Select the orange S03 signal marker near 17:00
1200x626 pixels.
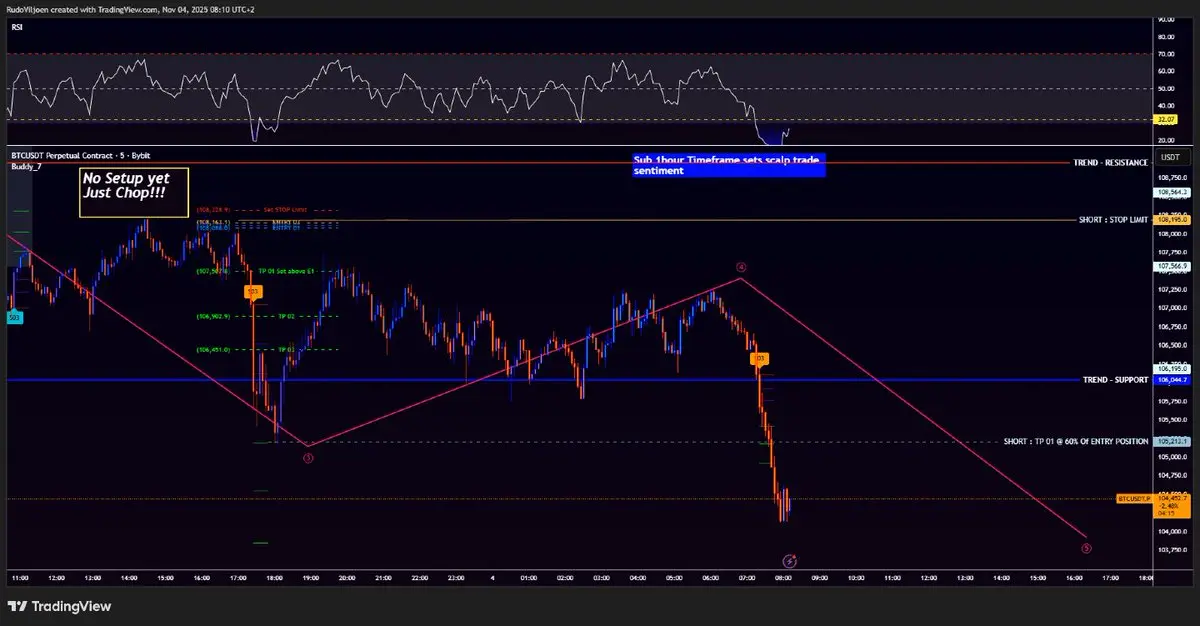(x=253, y=291)
